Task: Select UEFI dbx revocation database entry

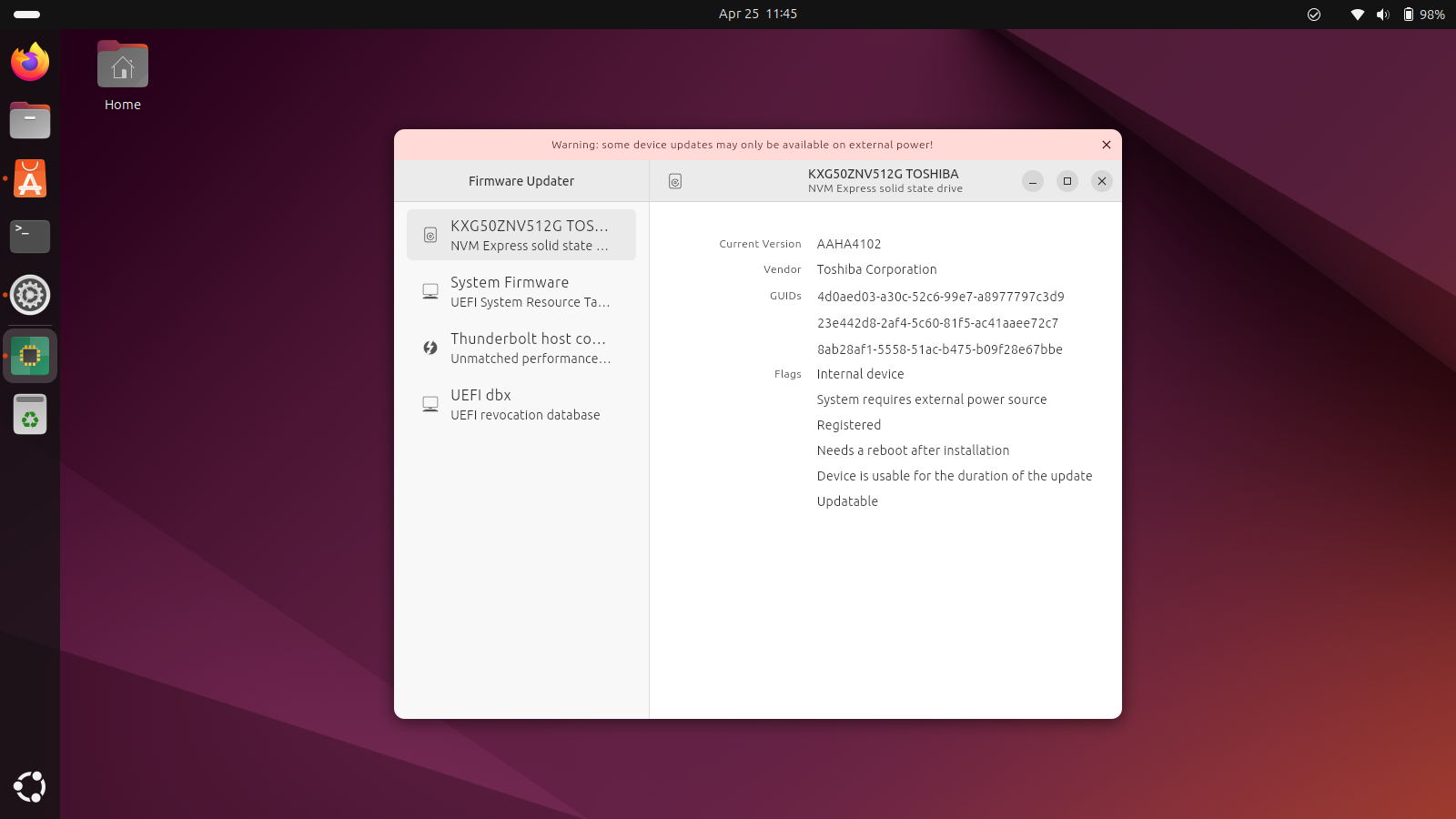Action: tap(521, 404)
